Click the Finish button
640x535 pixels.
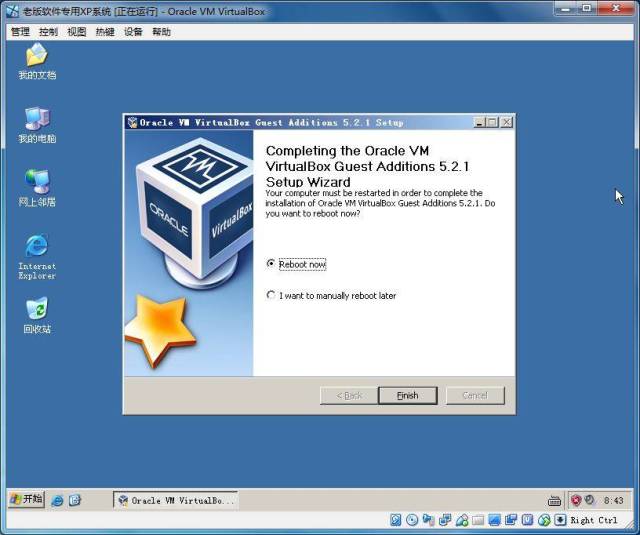[408, 395]
